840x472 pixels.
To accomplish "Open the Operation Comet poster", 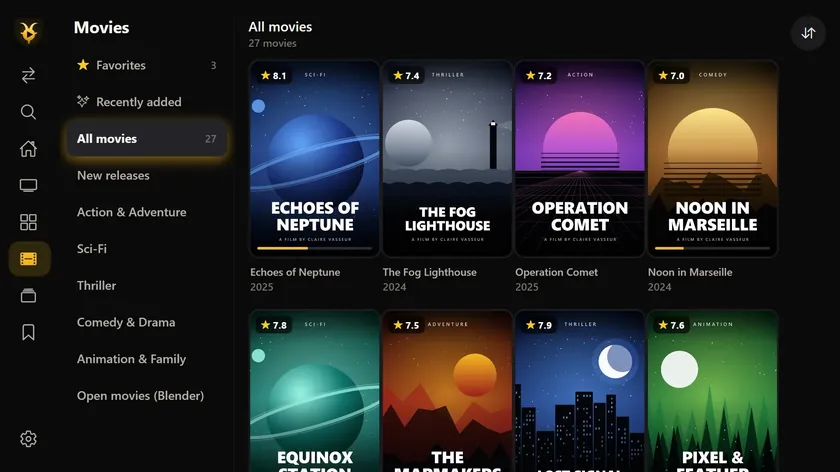I will pyautogui.click(x=580, y=159).
